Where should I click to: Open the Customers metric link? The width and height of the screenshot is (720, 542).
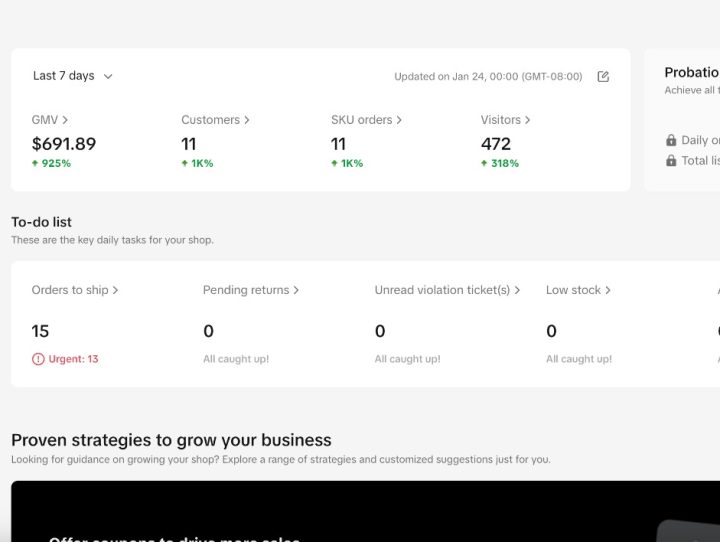point(215,120)
